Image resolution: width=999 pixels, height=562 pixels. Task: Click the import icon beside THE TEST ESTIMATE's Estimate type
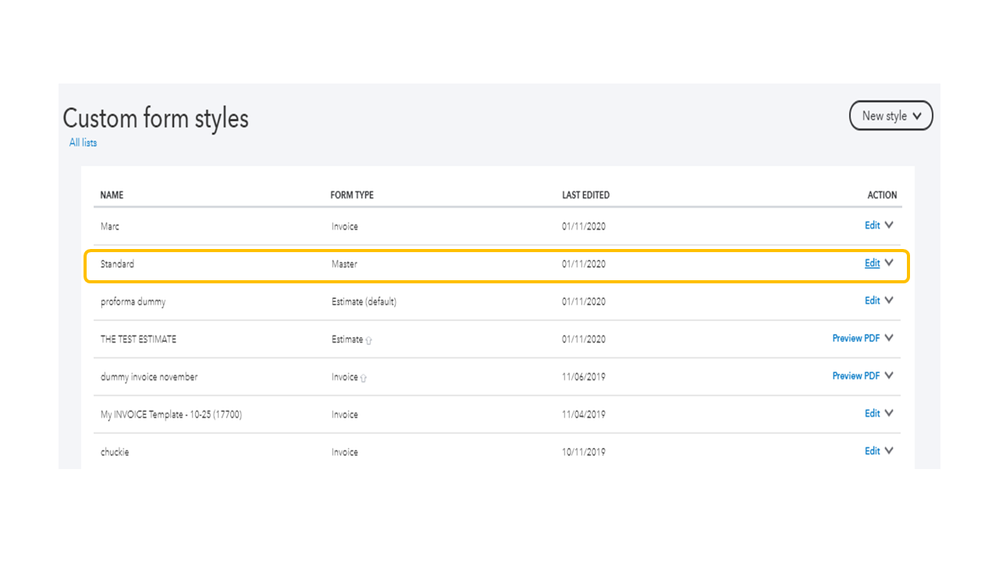[x=369, y=341]
